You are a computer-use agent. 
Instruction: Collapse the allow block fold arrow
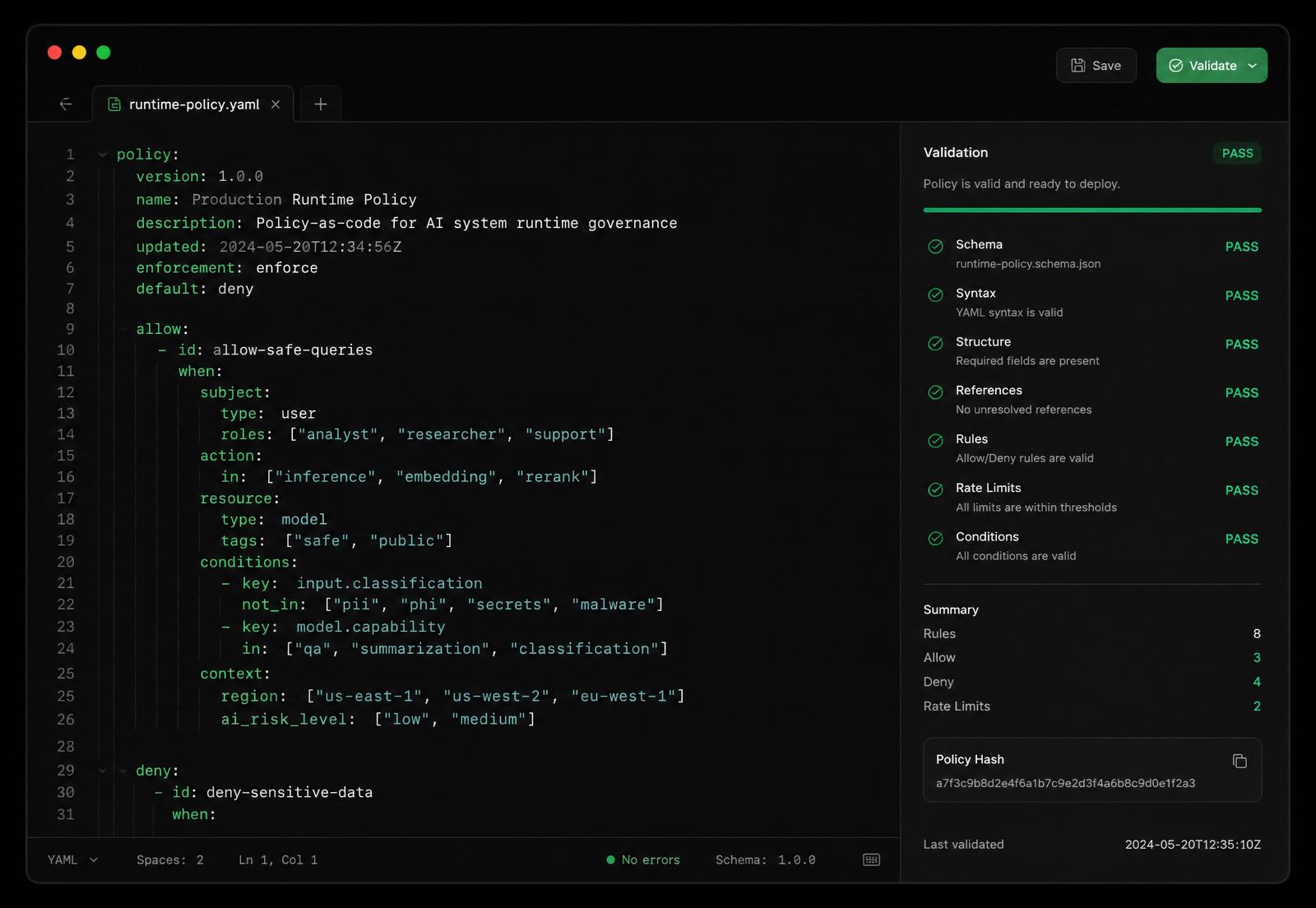123,329
